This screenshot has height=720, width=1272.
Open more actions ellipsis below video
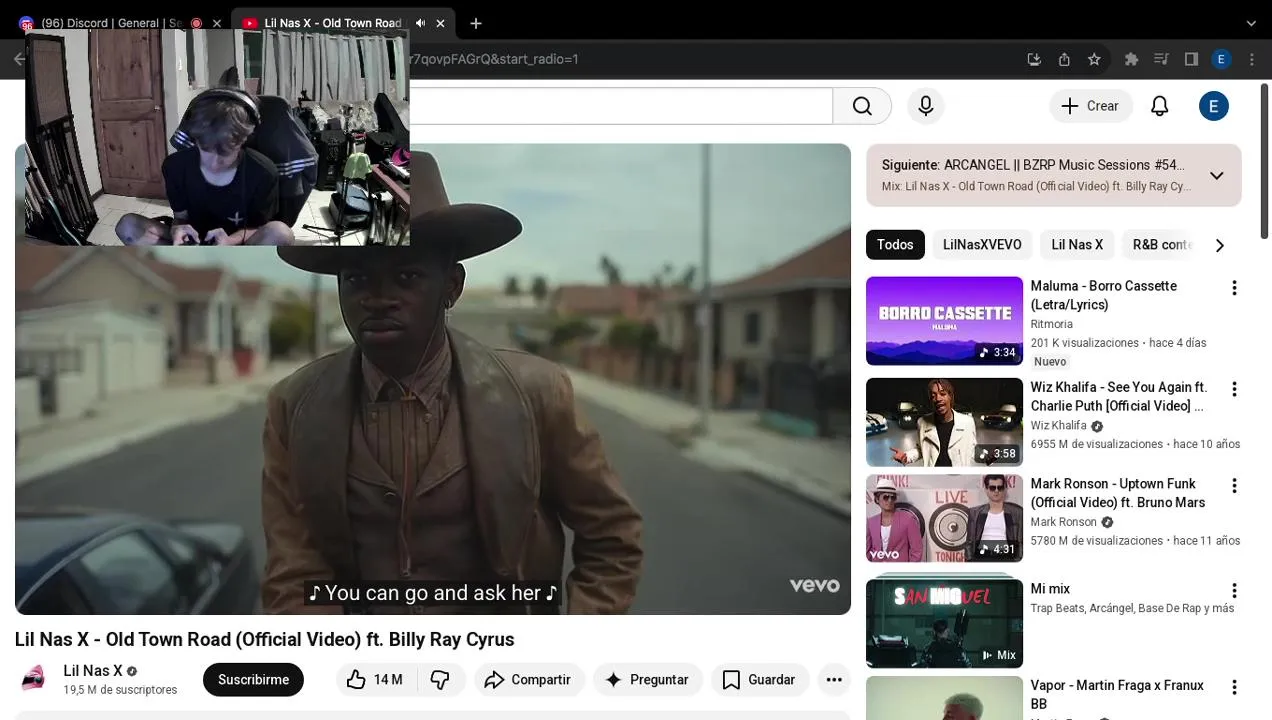point(834,680)
